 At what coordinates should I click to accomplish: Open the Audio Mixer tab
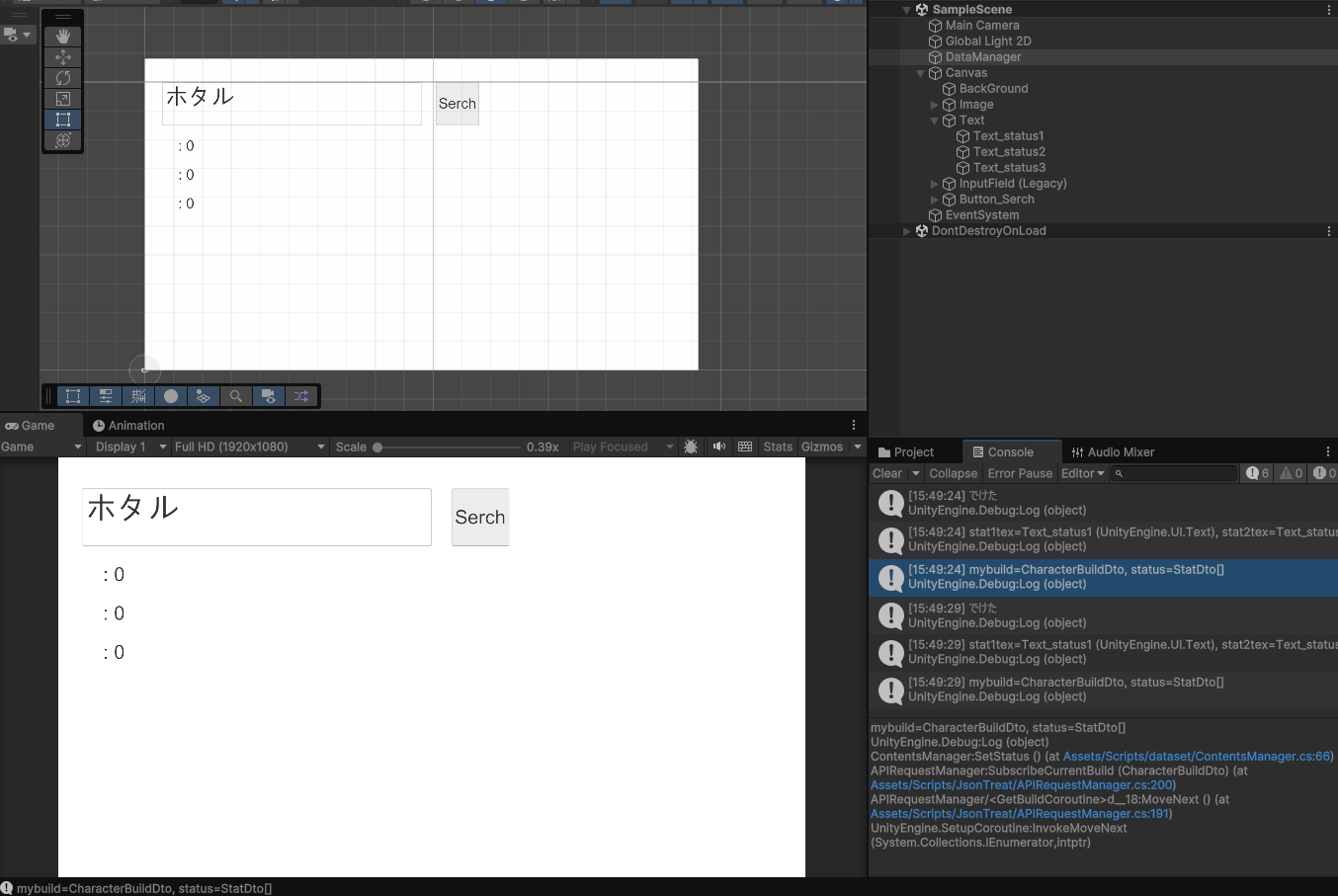[1113, 452]
